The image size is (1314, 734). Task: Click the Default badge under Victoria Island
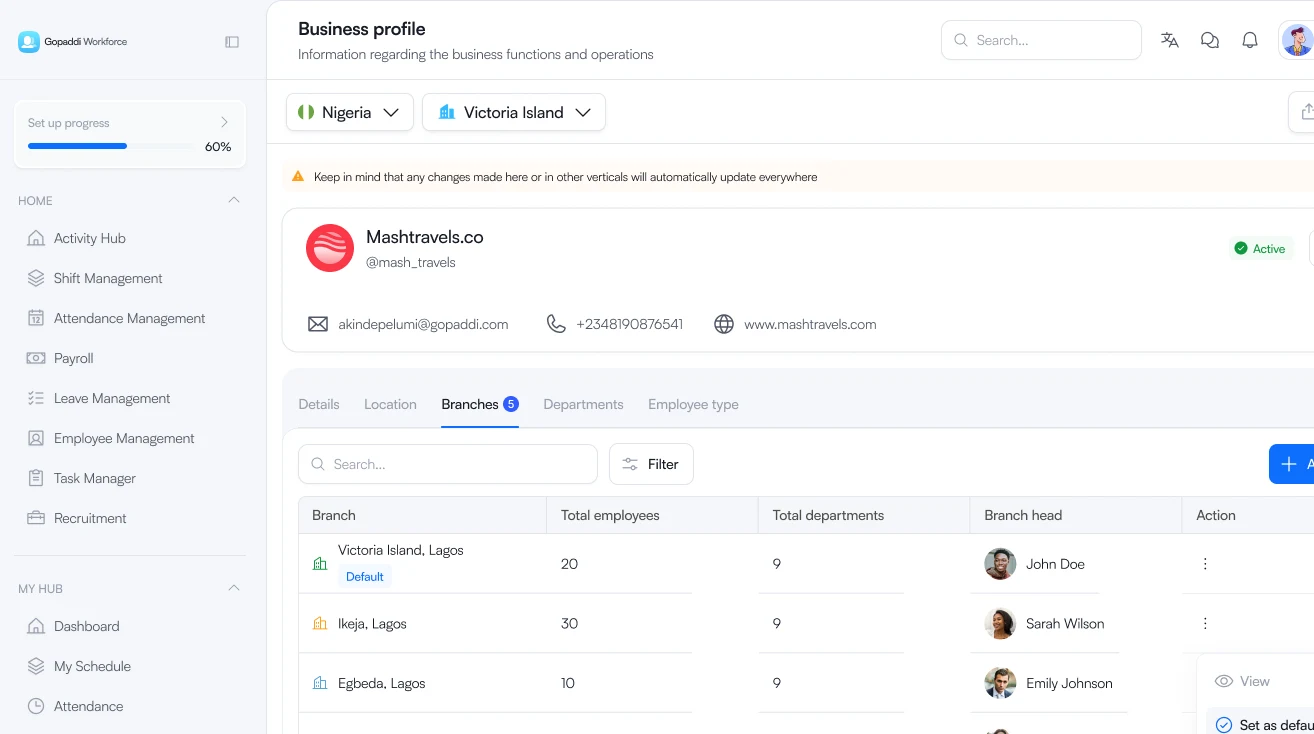(x=365, y=576)
